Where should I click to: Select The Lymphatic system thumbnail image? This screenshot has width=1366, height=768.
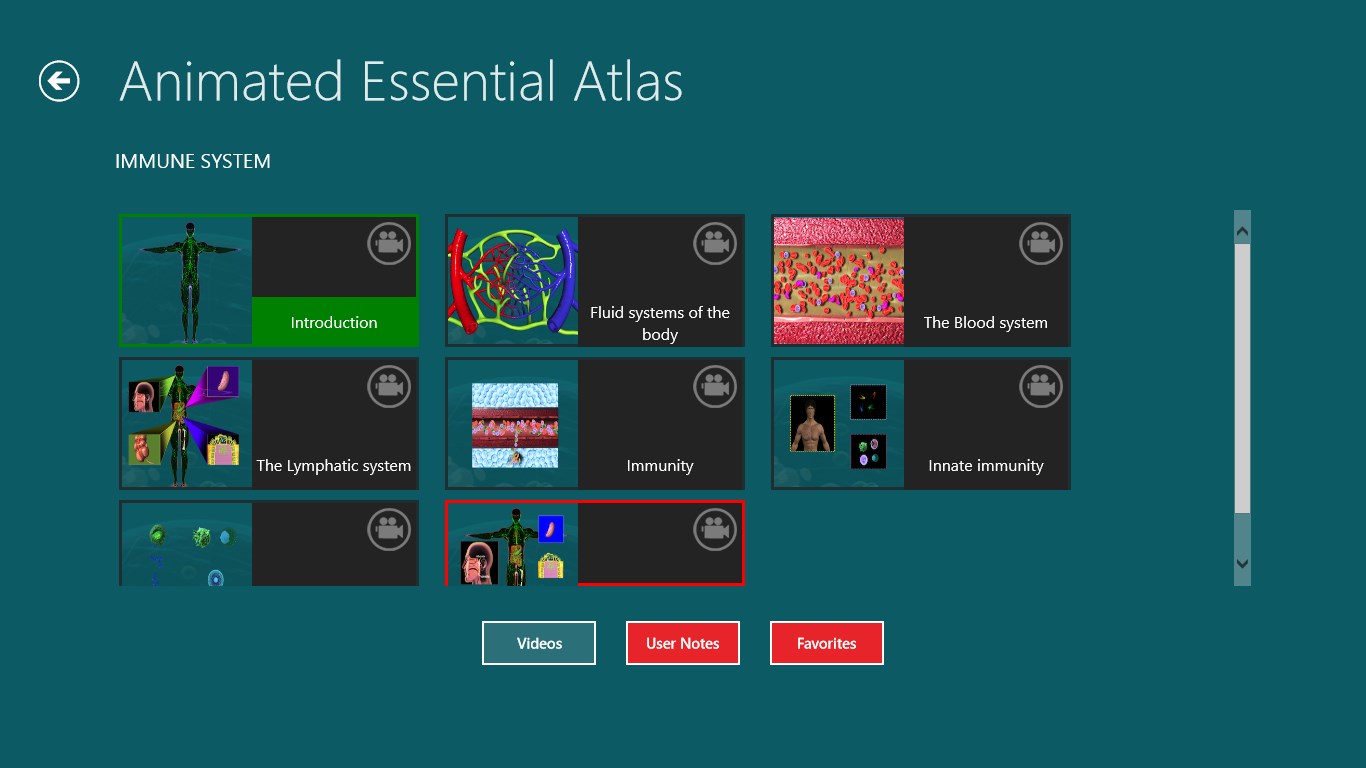[186, 424]
